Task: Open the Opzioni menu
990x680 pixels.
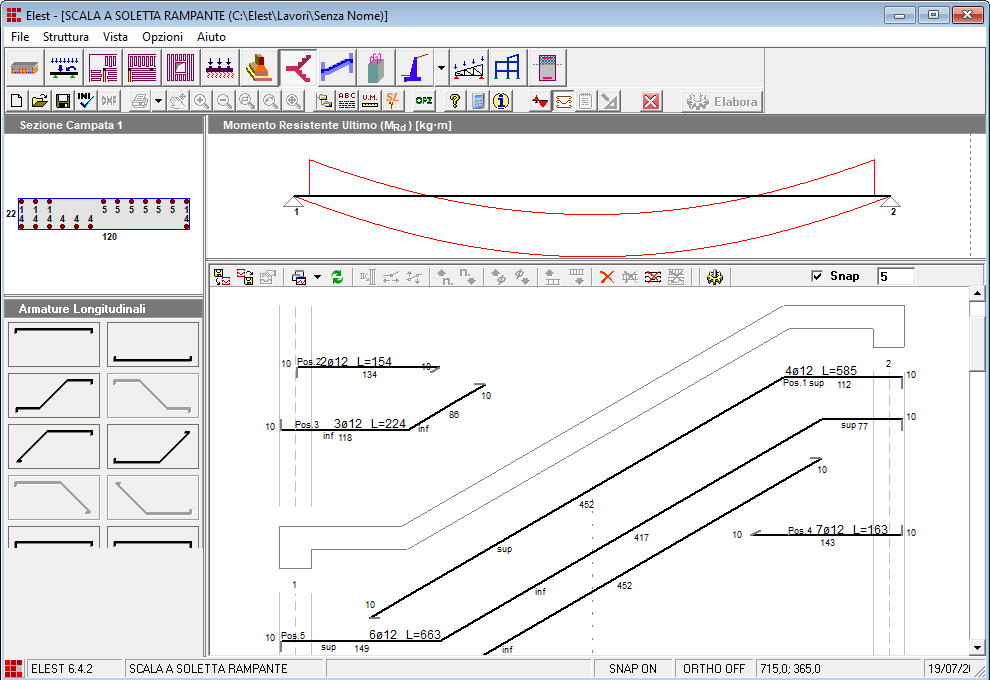Action: pyautogui.click(x=162, y=36)
